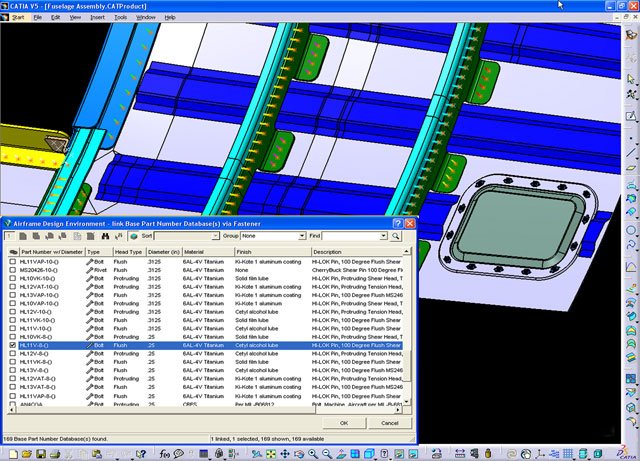
Task: Click the Select arrow tool in right toolbar
Action: pyautogui.click(x=631, y=79)
